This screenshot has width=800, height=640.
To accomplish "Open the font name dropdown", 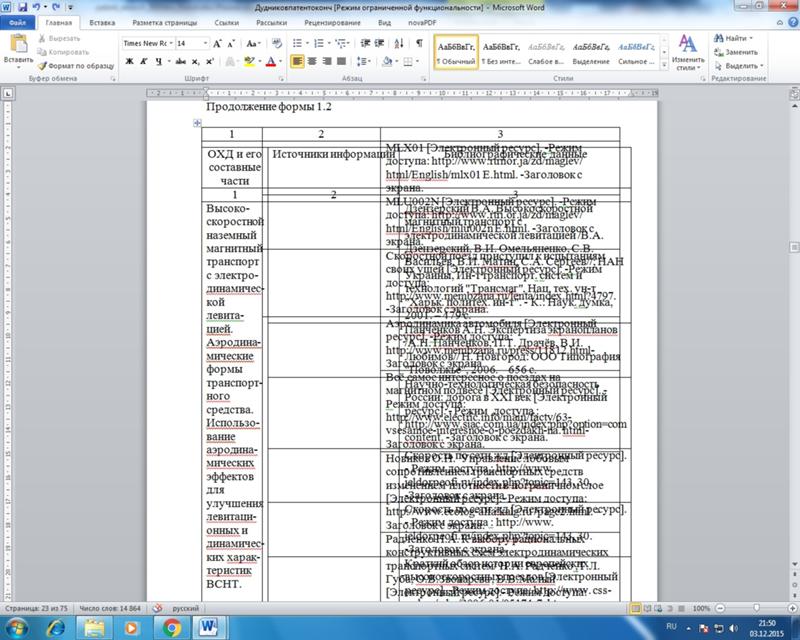I will [170, 44].
